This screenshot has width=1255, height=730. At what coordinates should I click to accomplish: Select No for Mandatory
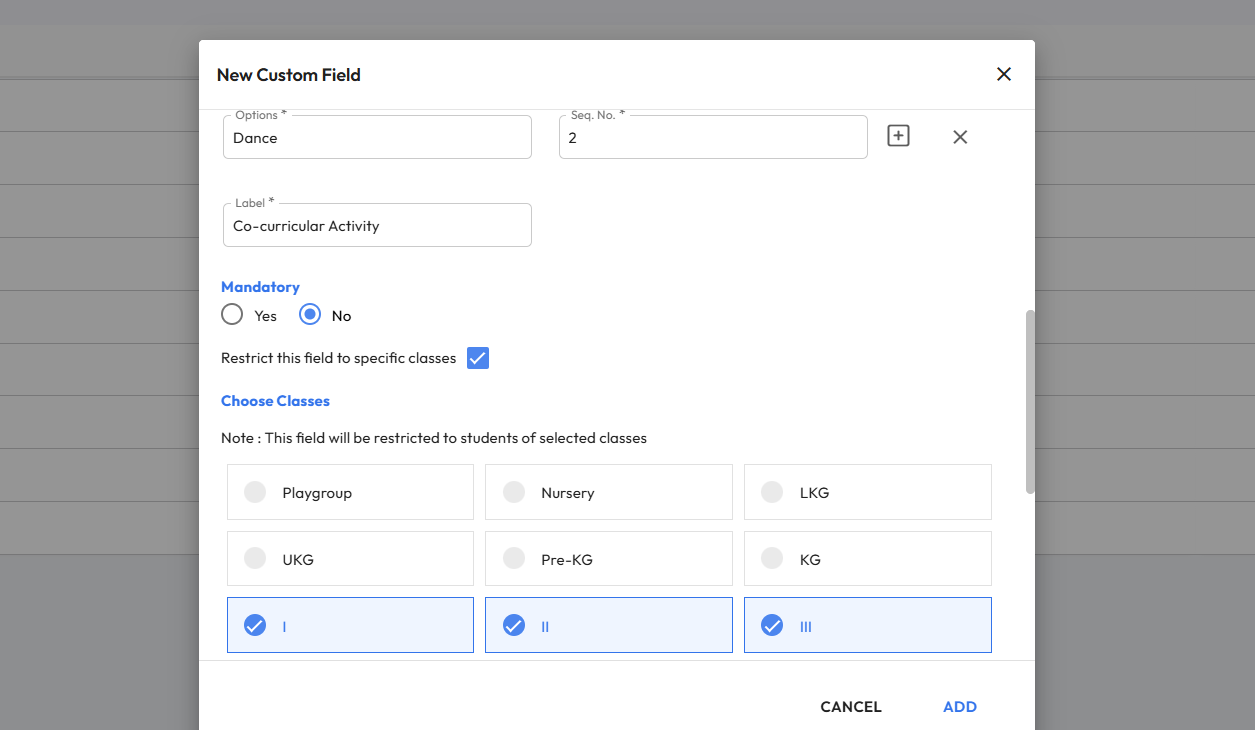click(311, 315)
